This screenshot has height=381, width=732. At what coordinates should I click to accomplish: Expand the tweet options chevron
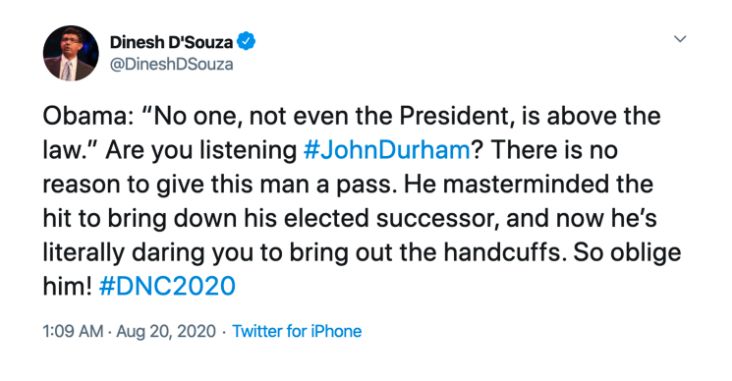680,39
